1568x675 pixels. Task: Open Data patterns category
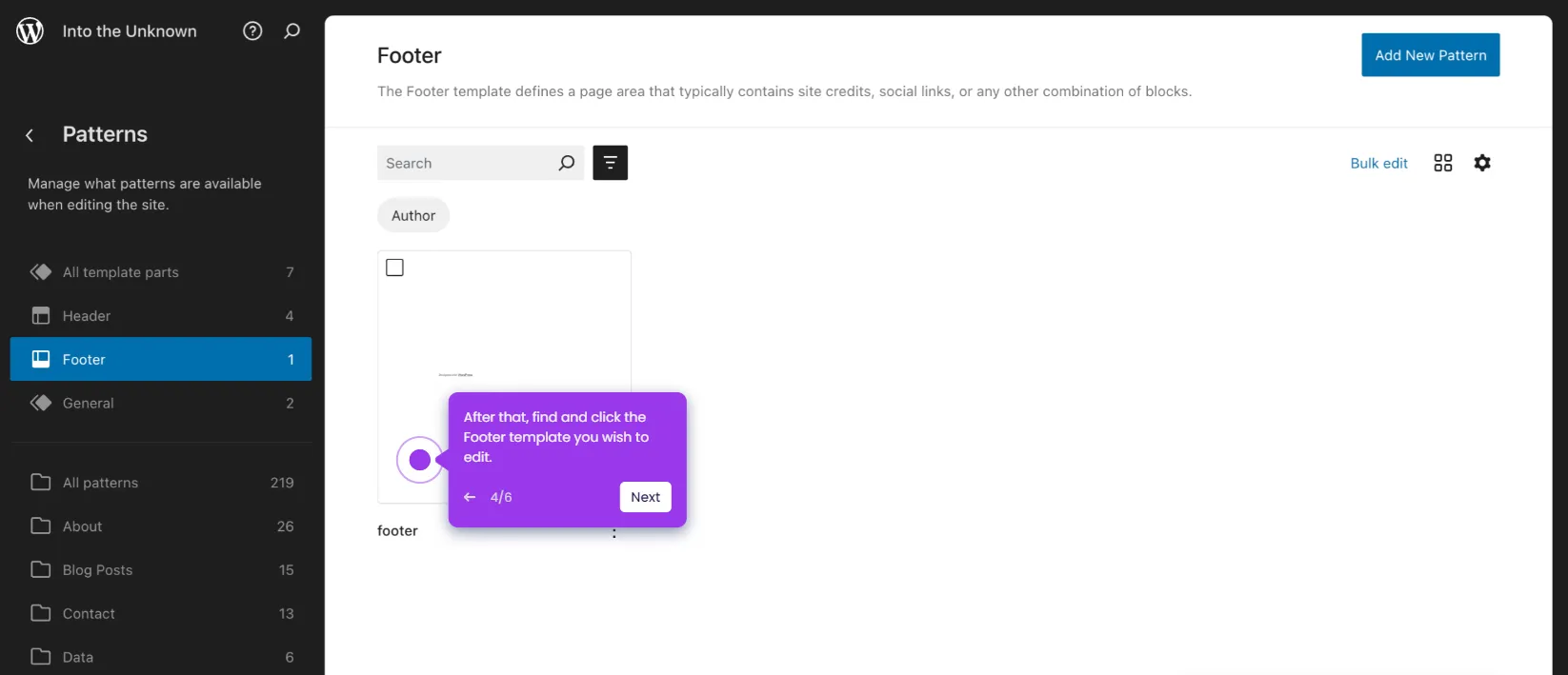click(x=161, y=657)
